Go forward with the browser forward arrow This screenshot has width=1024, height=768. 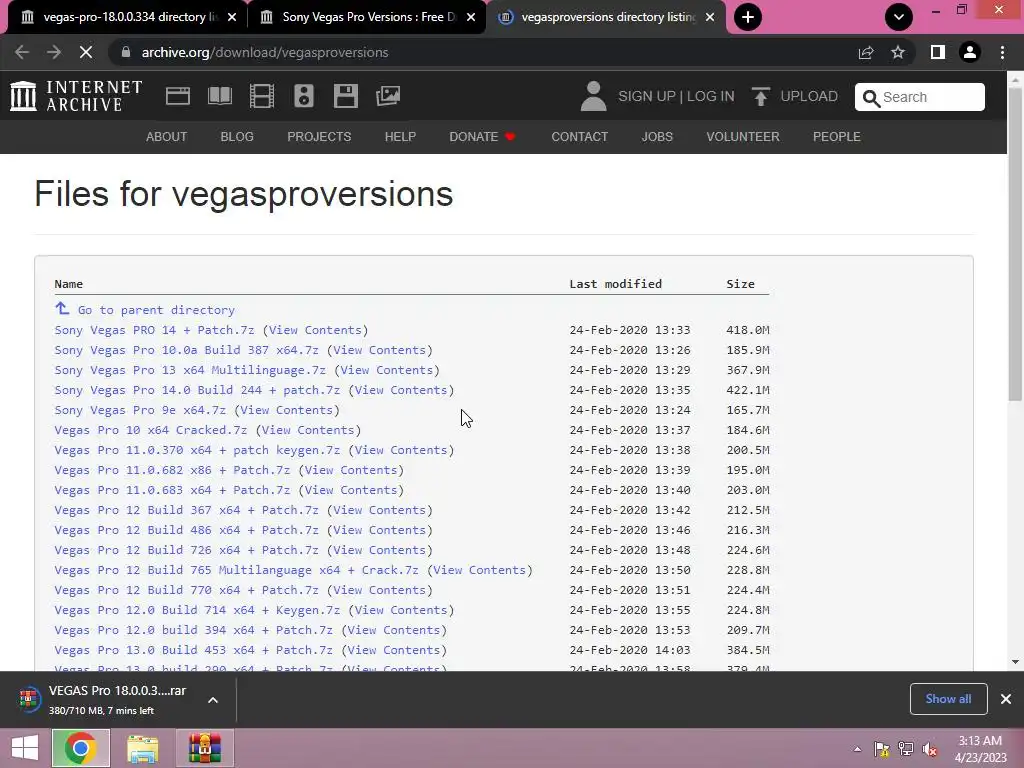[54, 52]
